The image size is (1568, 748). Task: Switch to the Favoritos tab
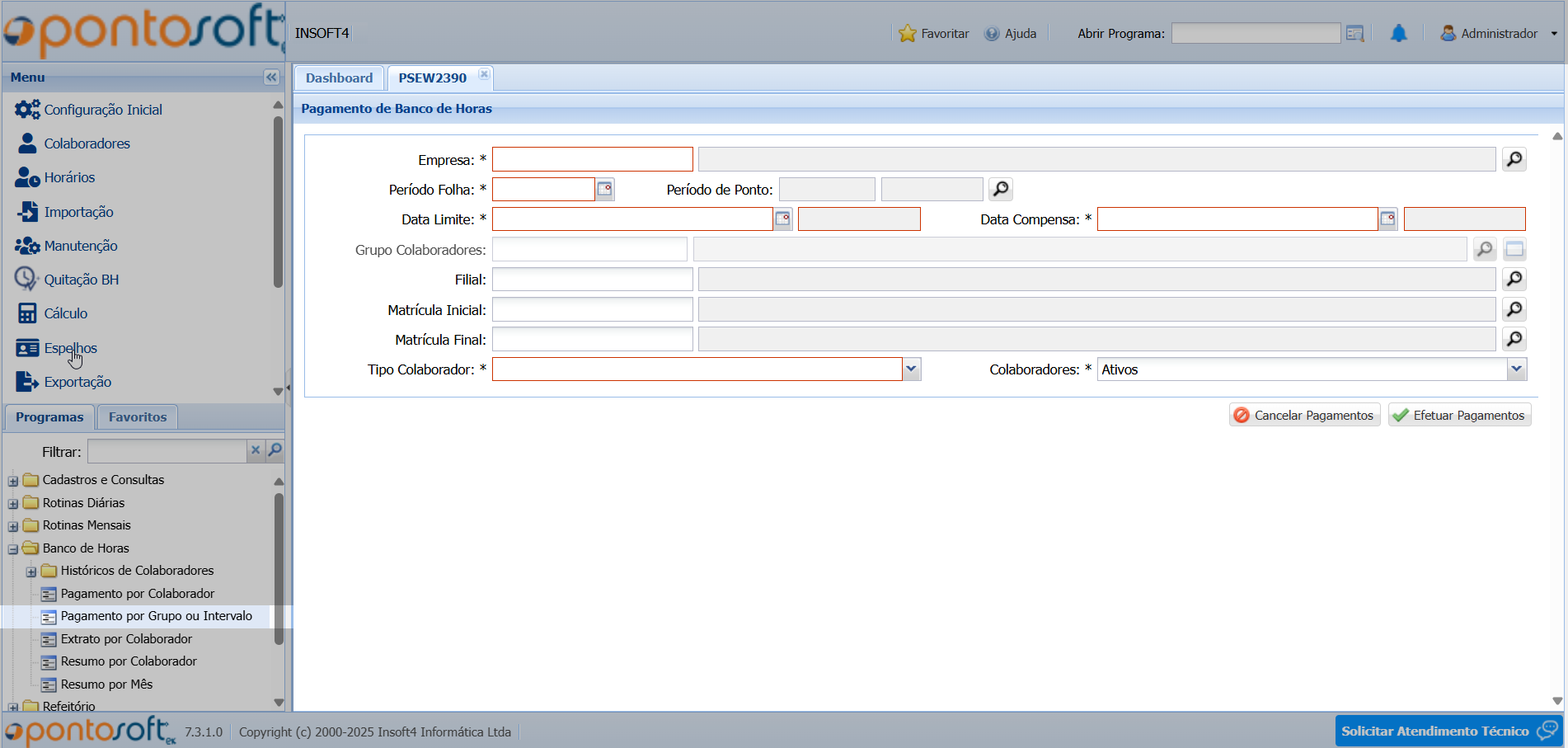tap(137, 417)
